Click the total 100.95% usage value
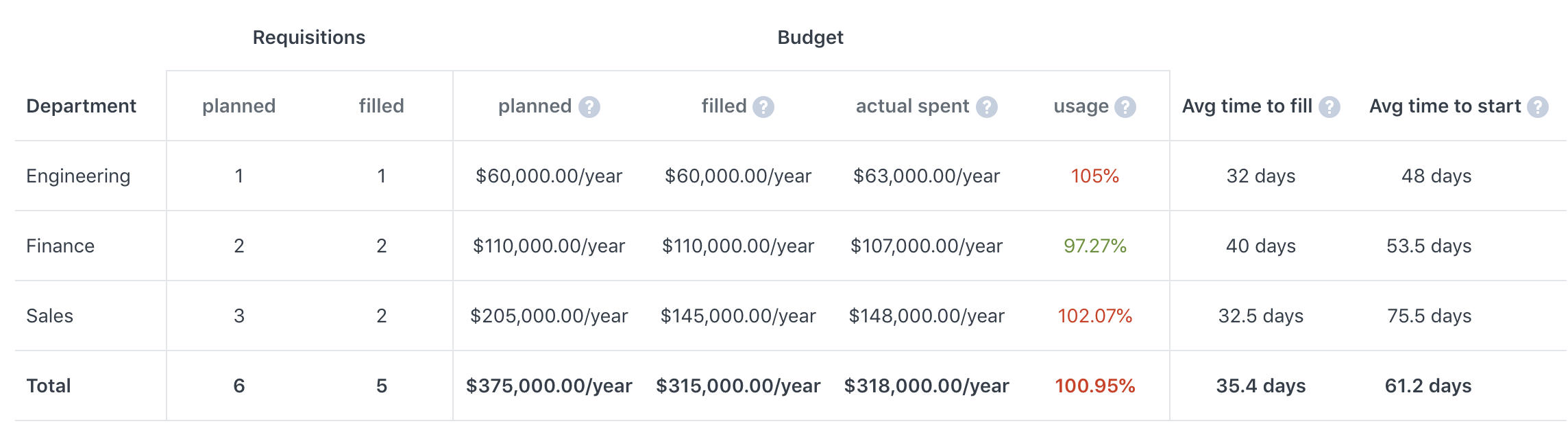This screenshot has height=439, width=1568. tap(1094, 386)
